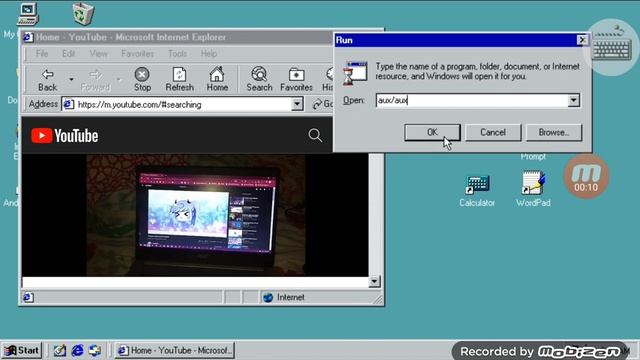Go to Home page in Internet Explorer
Viewport: 640px width, 360px height.
pos(217,80)
